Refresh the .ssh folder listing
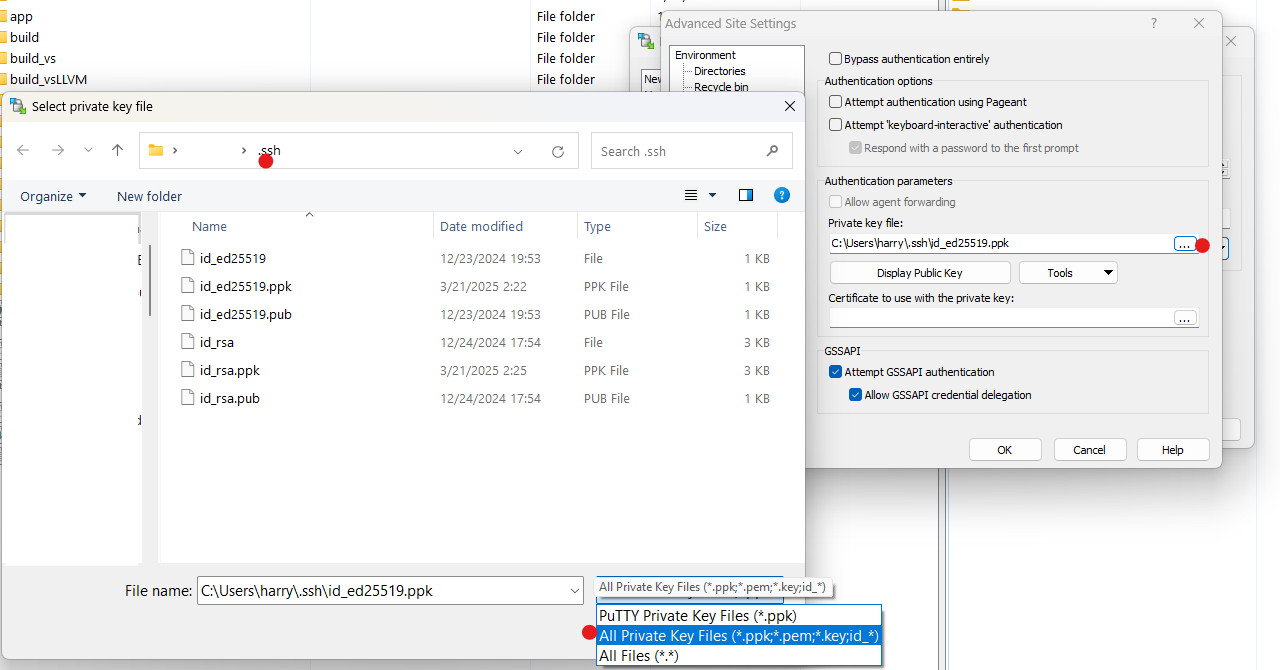 point(558,152)
